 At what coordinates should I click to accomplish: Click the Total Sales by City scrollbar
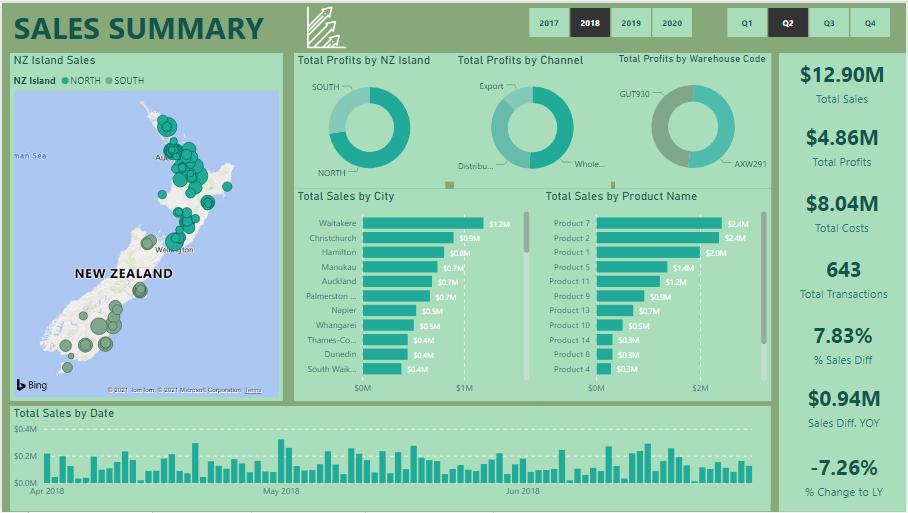pos(526,232)
